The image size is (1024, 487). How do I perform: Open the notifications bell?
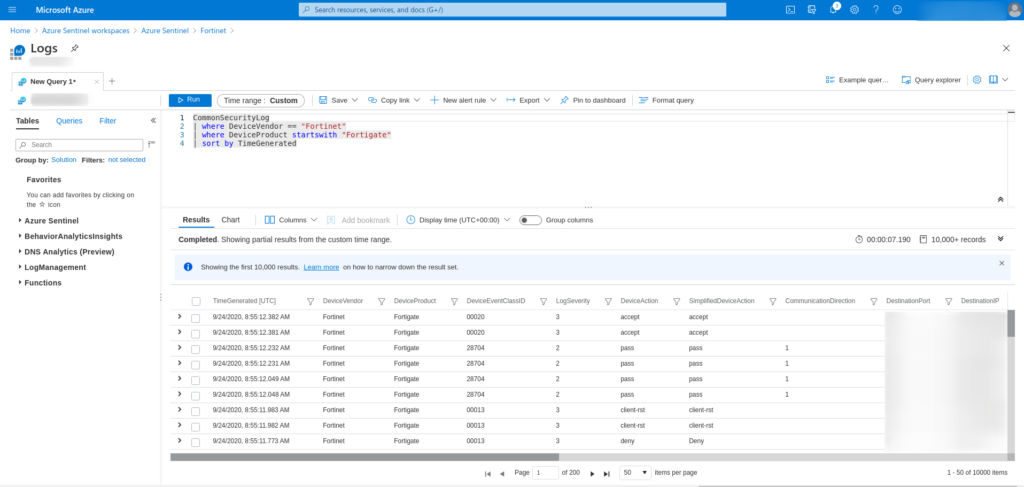[x=833, y=10]
